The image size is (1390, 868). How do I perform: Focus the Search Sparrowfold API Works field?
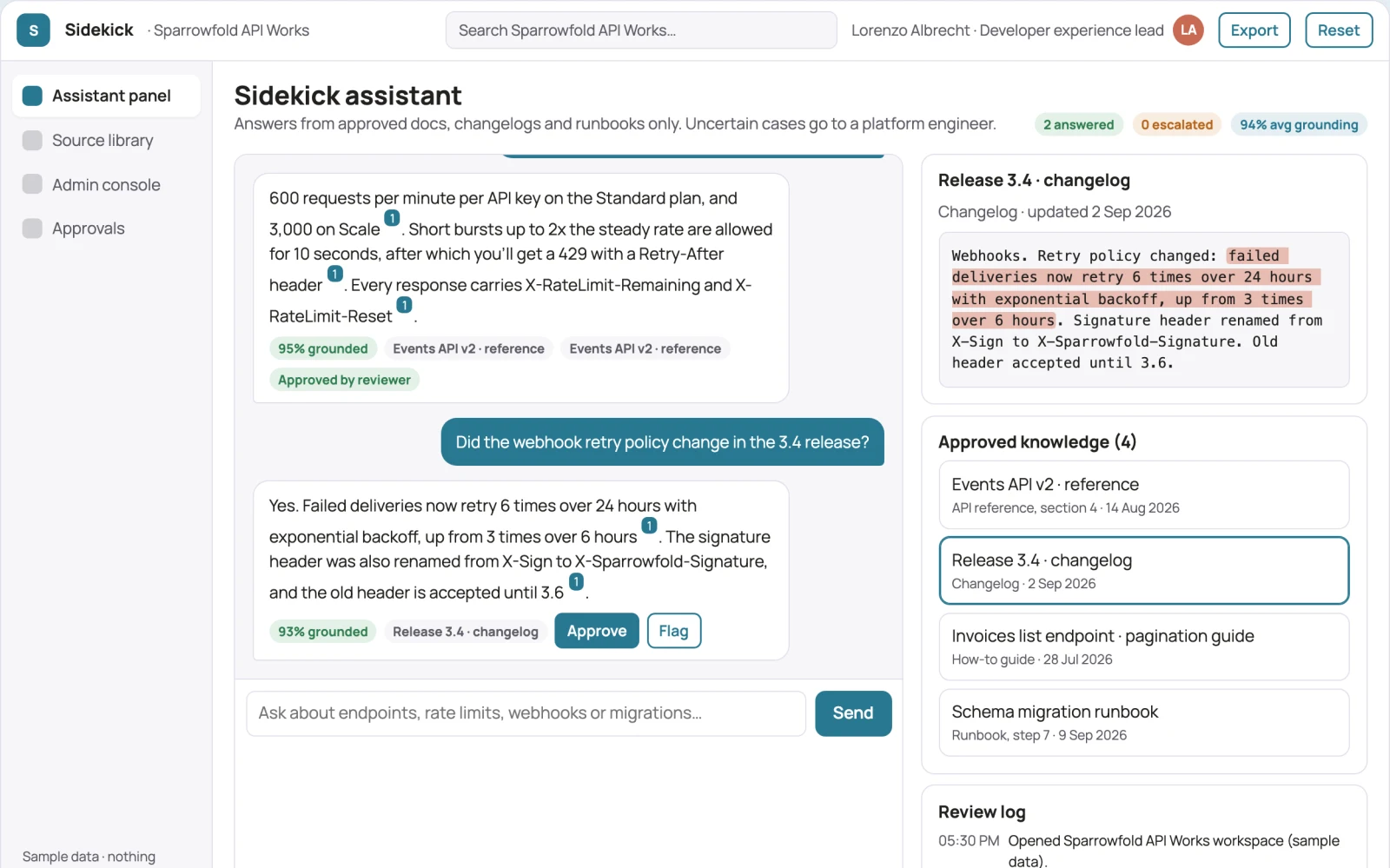pyautogui.click(x=641, y=30)
